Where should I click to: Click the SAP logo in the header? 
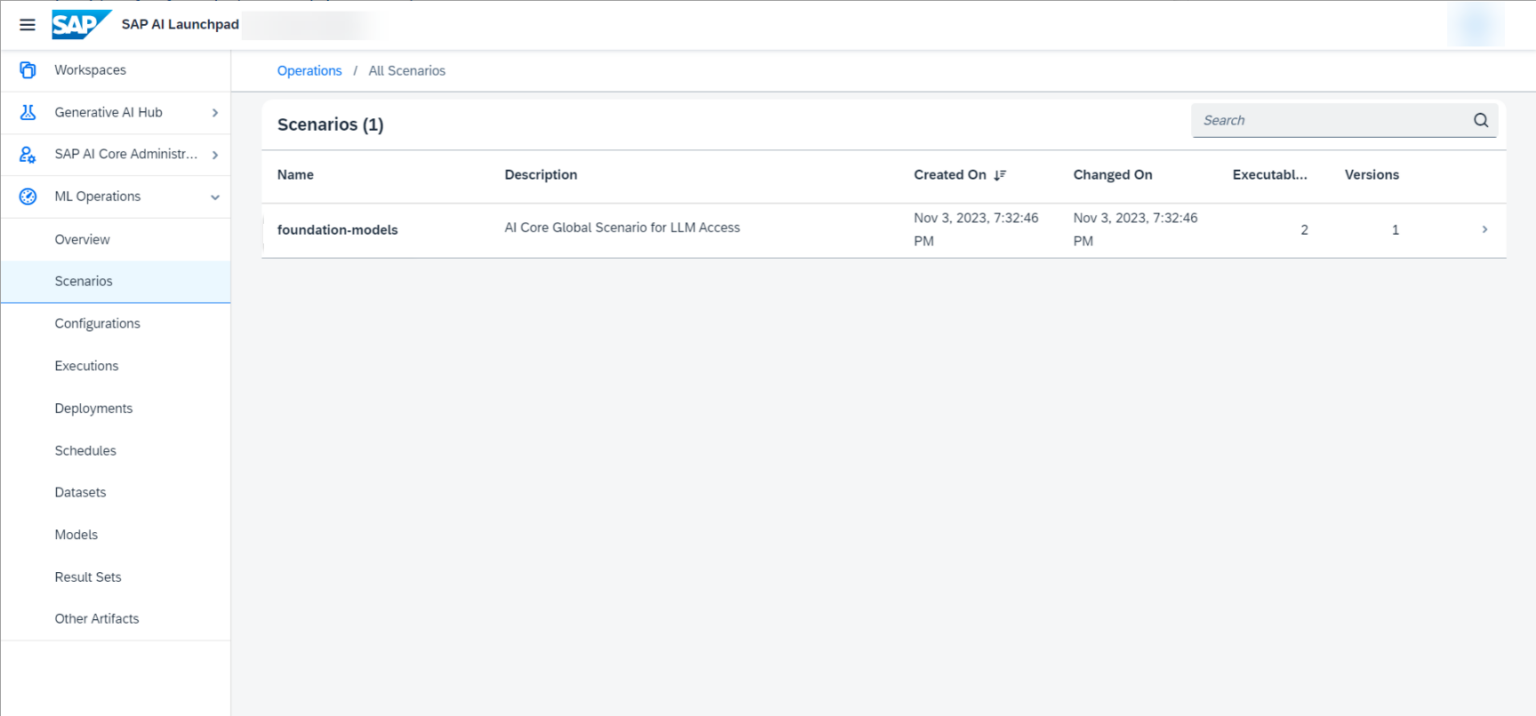pos(81,24)
